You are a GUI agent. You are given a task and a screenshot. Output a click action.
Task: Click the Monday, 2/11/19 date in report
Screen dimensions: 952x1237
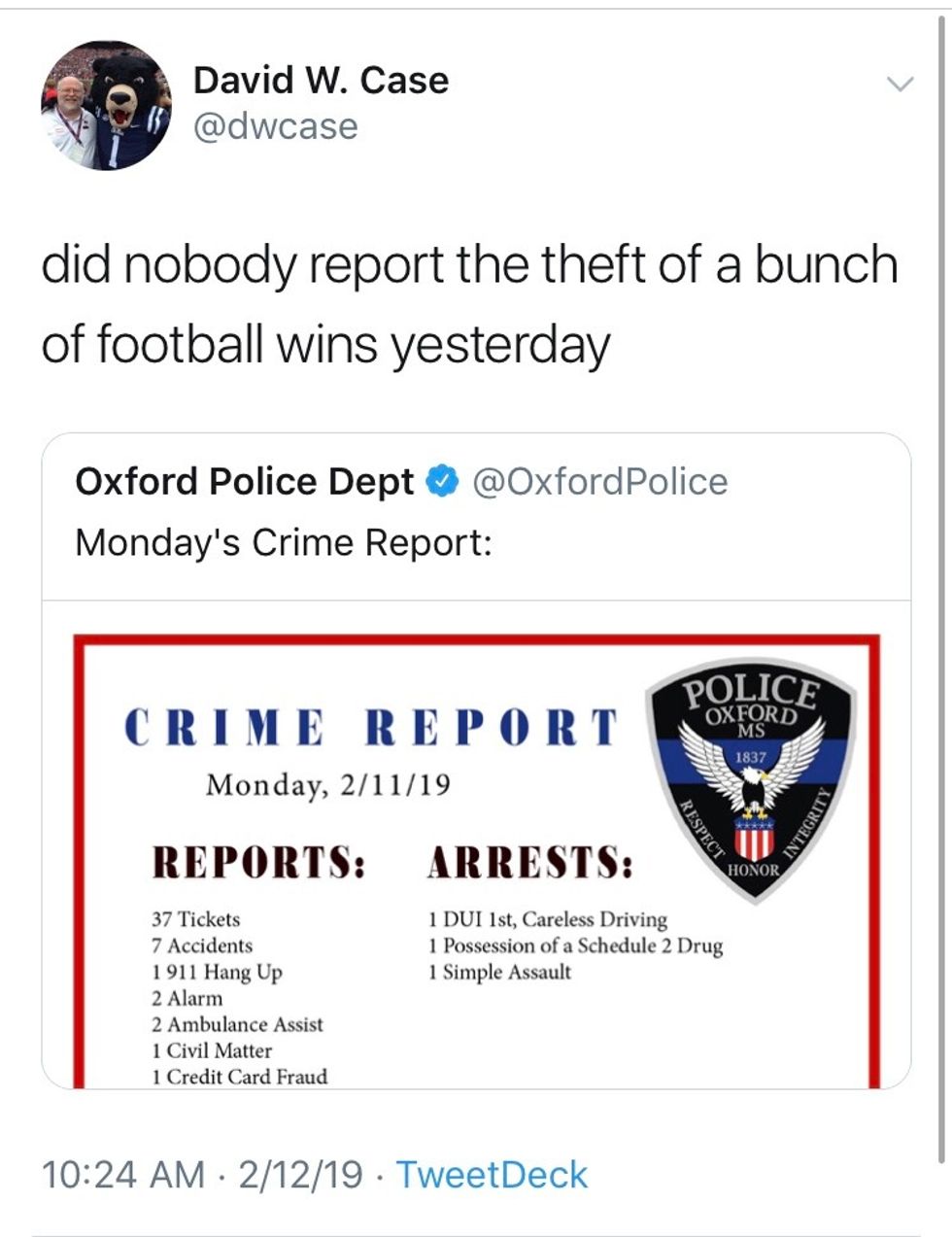click(328, 784)
